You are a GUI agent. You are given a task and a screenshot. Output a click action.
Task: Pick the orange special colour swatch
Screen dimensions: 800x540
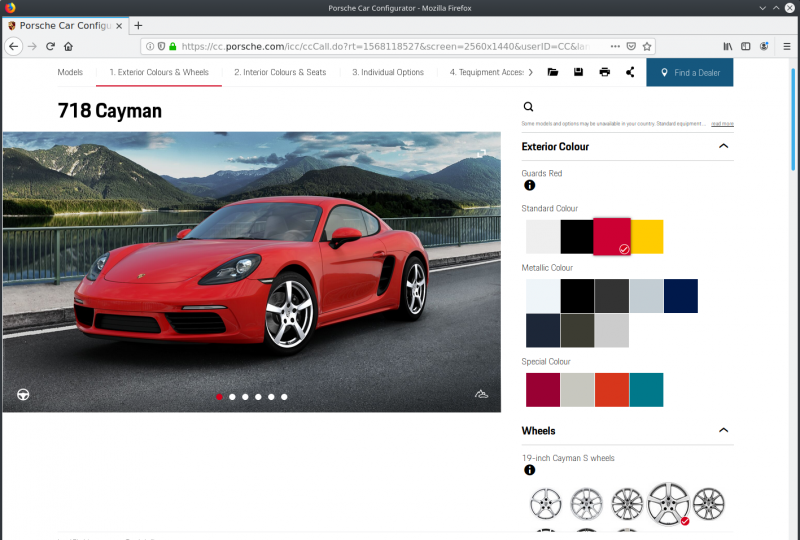612,390
